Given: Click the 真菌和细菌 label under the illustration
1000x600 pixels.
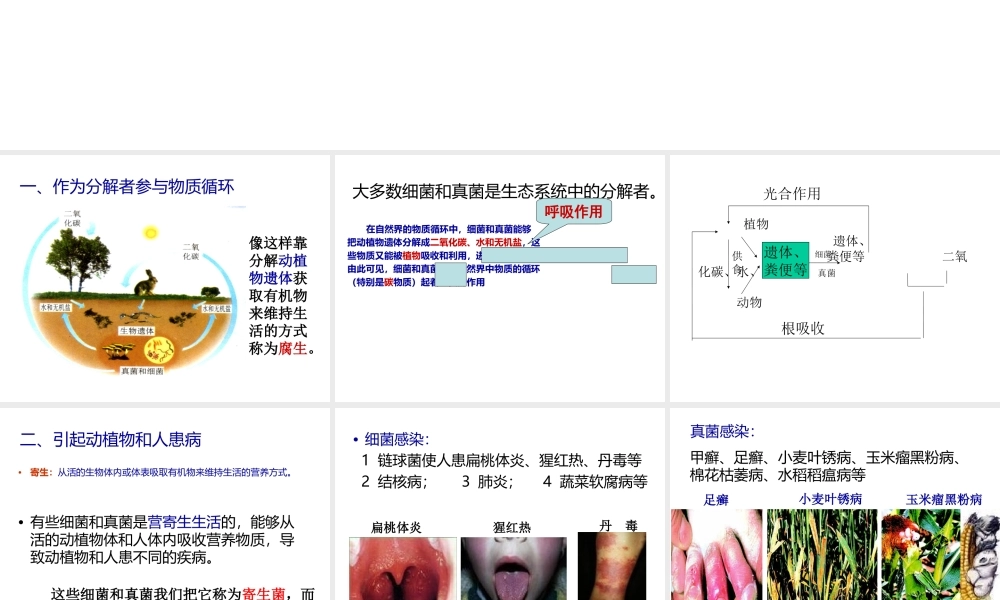Looking at the screenshot, I should click(142, 371).
